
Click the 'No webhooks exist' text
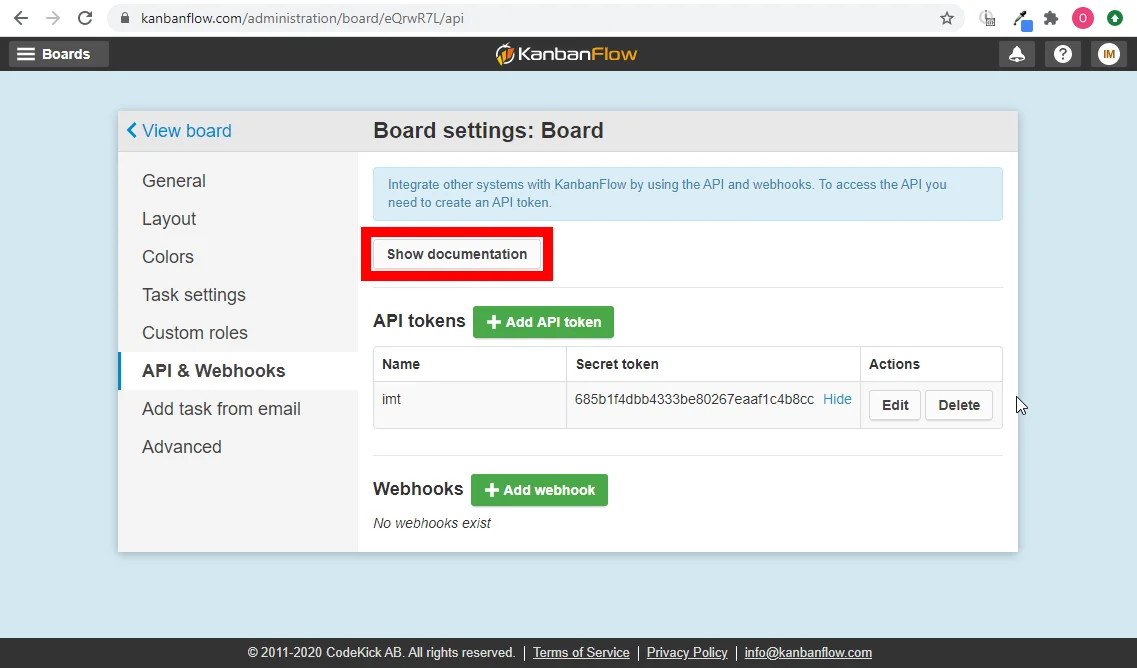click(432, 523)
